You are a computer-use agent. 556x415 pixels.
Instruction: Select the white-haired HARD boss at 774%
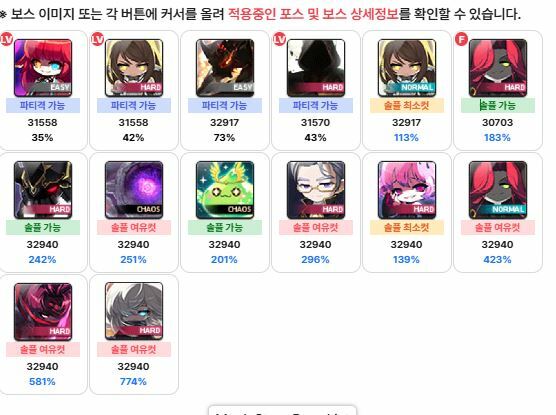[134, 311]
